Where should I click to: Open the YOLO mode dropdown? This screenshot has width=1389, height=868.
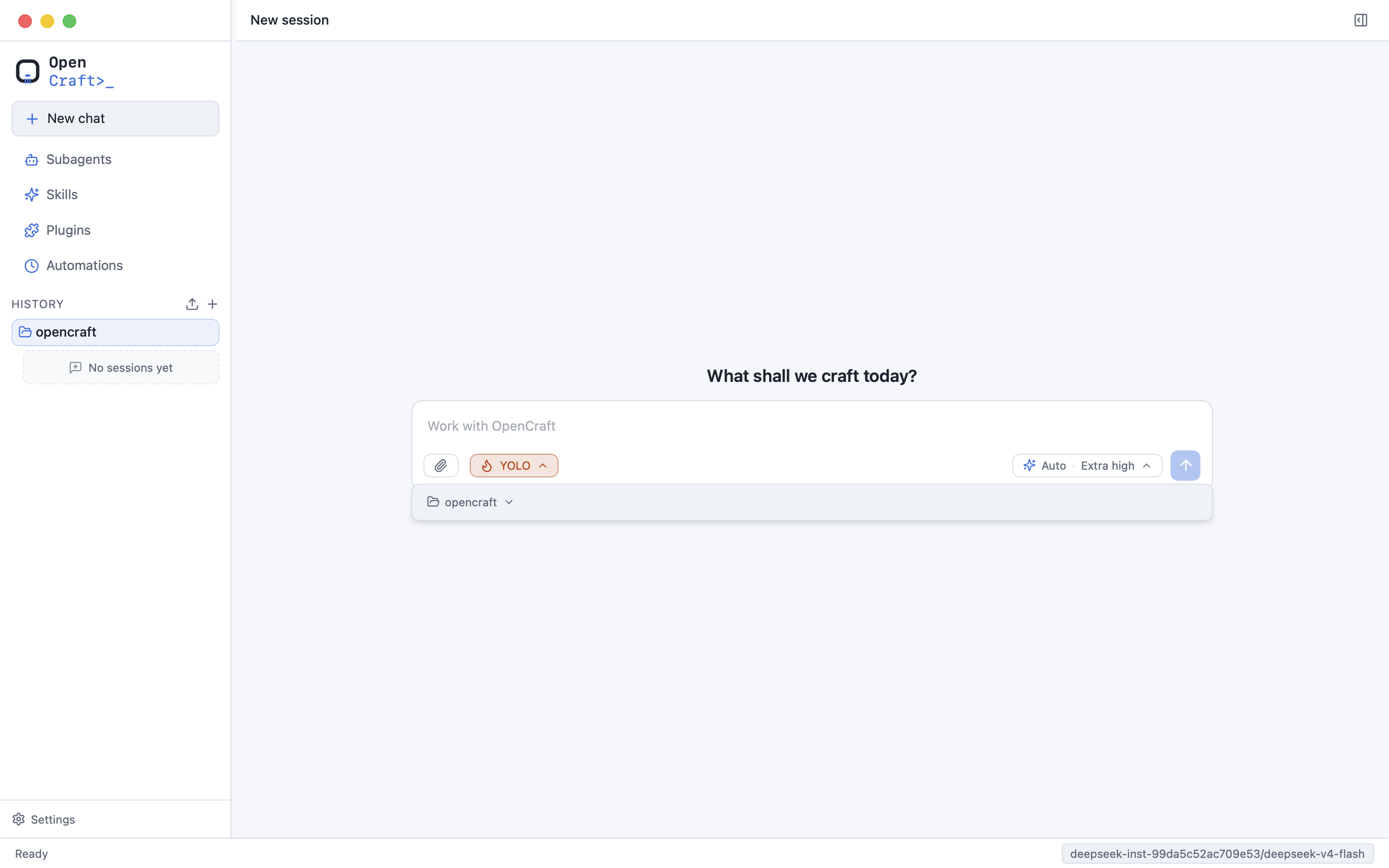point(514,465)
